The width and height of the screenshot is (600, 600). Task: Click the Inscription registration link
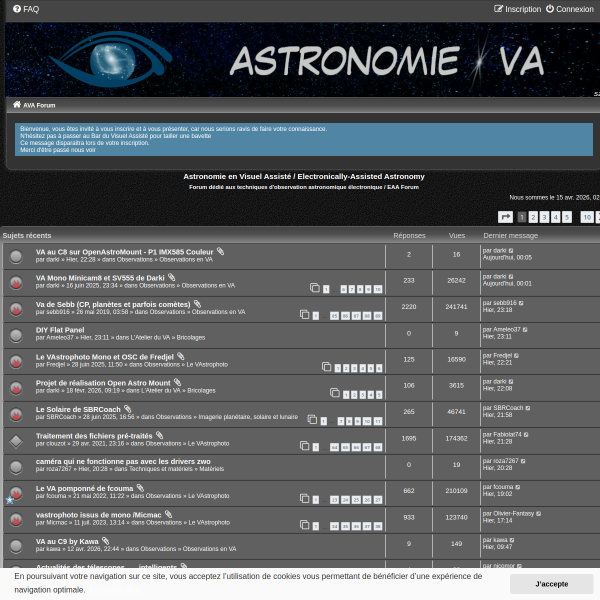517,9
